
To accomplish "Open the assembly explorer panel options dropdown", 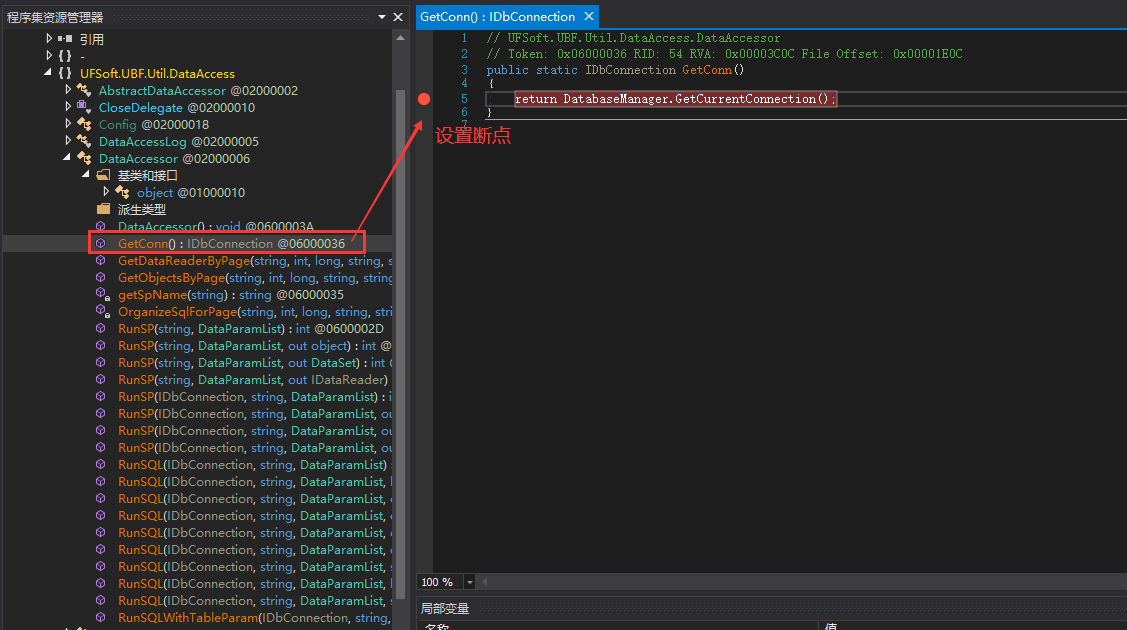I will [382, 17].
